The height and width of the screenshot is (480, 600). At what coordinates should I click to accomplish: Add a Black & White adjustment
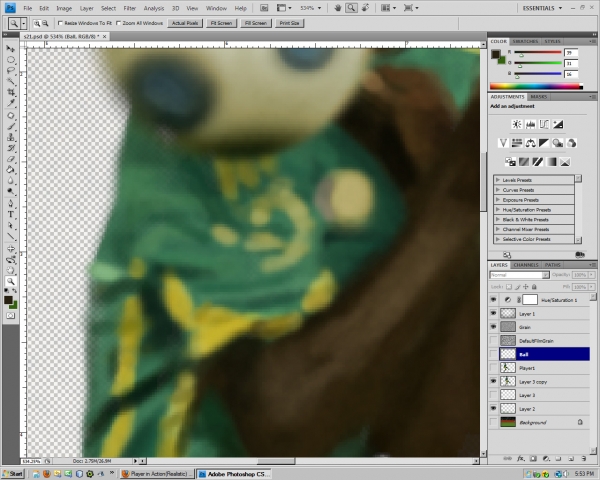(x=544, y=143)
